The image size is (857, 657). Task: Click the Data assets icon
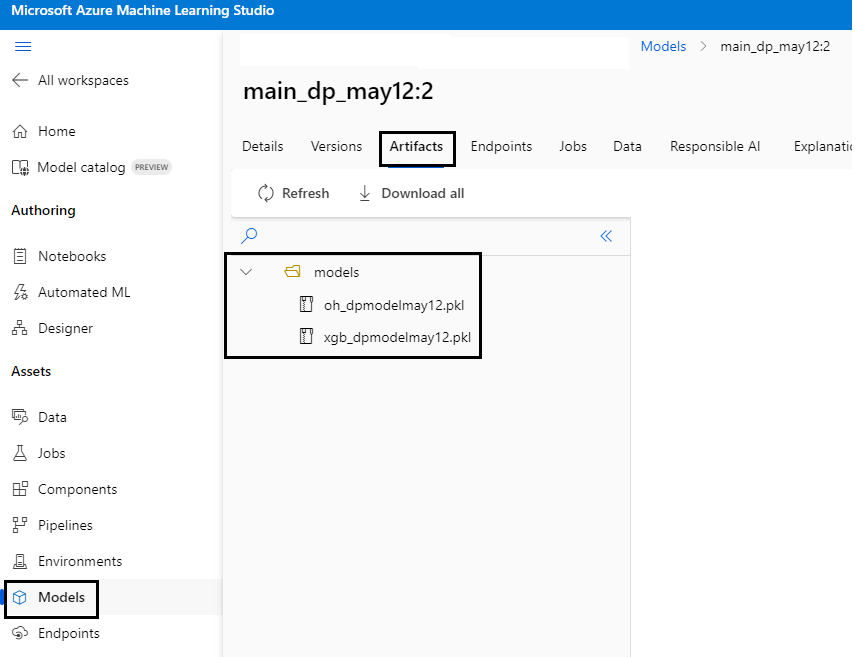[x=20, y=417]
